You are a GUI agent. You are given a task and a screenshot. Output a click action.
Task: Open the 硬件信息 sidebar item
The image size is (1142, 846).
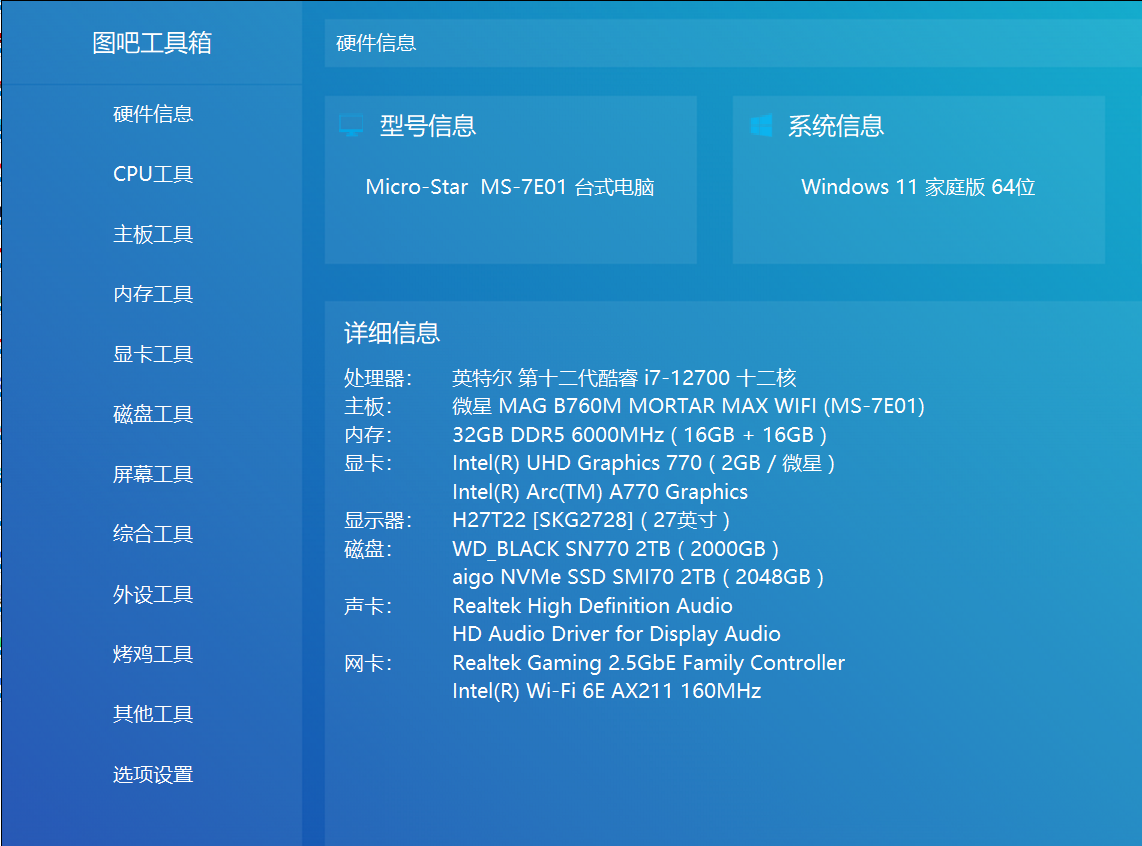pyautogui.click(x=153, y=114)
